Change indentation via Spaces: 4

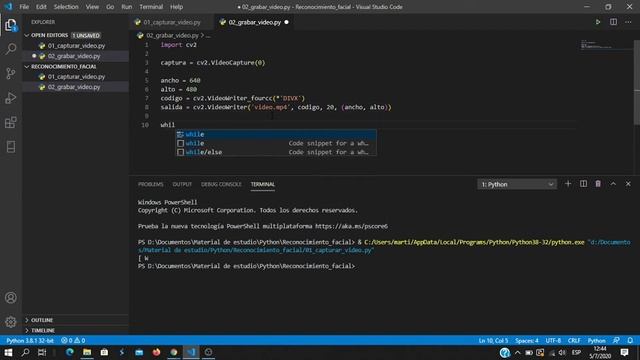point(527,340)
